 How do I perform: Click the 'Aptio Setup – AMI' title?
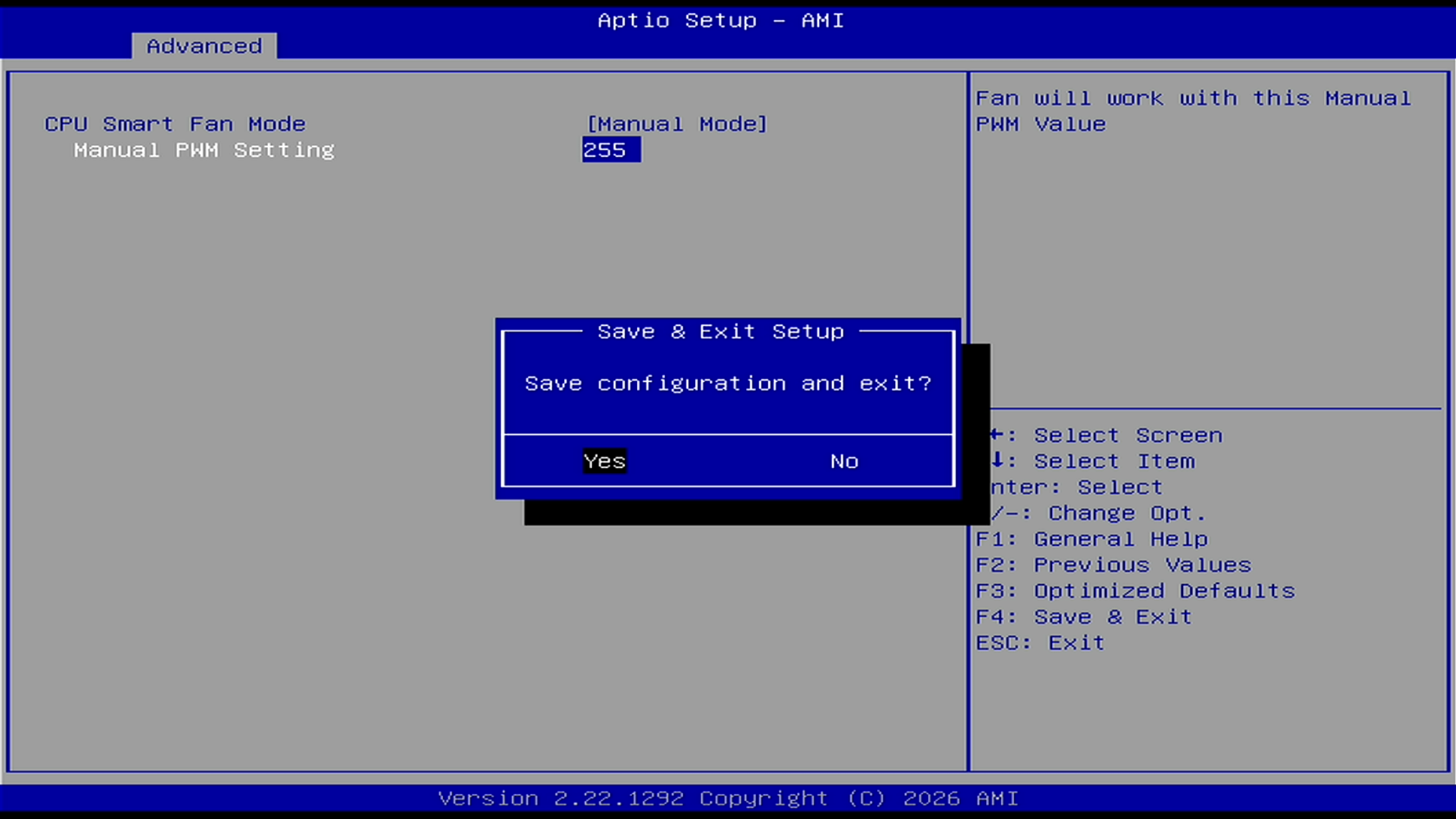[x=721, y=20]
